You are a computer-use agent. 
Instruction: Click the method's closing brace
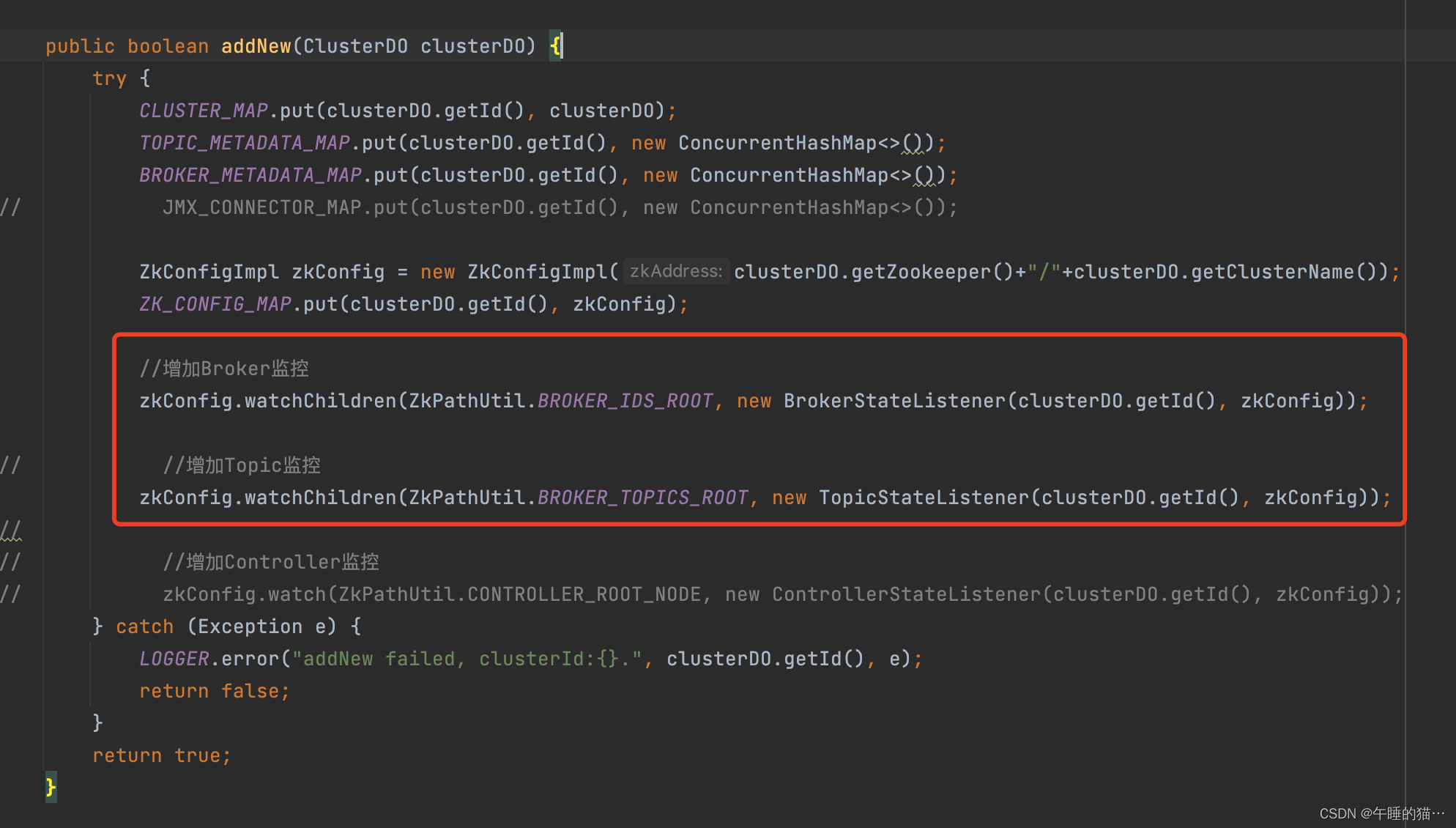[x=51, y=788]
